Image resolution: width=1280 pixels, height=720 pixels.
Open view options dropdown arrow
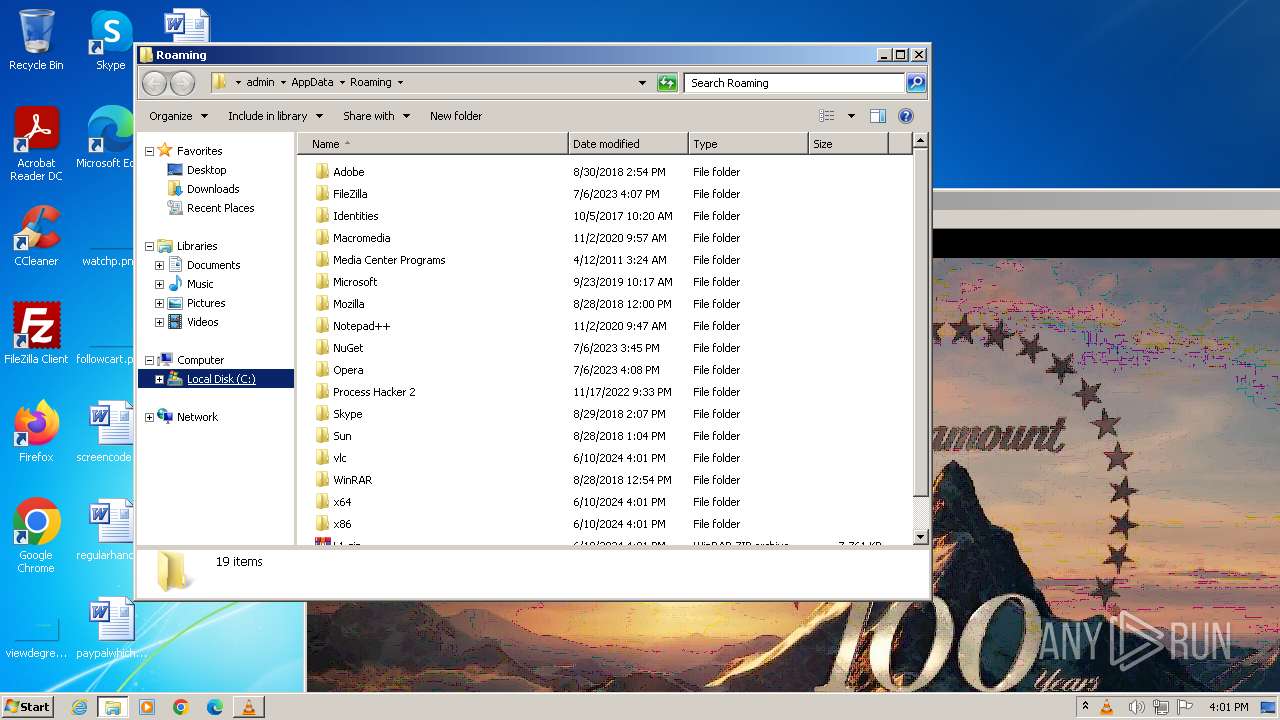851,116
